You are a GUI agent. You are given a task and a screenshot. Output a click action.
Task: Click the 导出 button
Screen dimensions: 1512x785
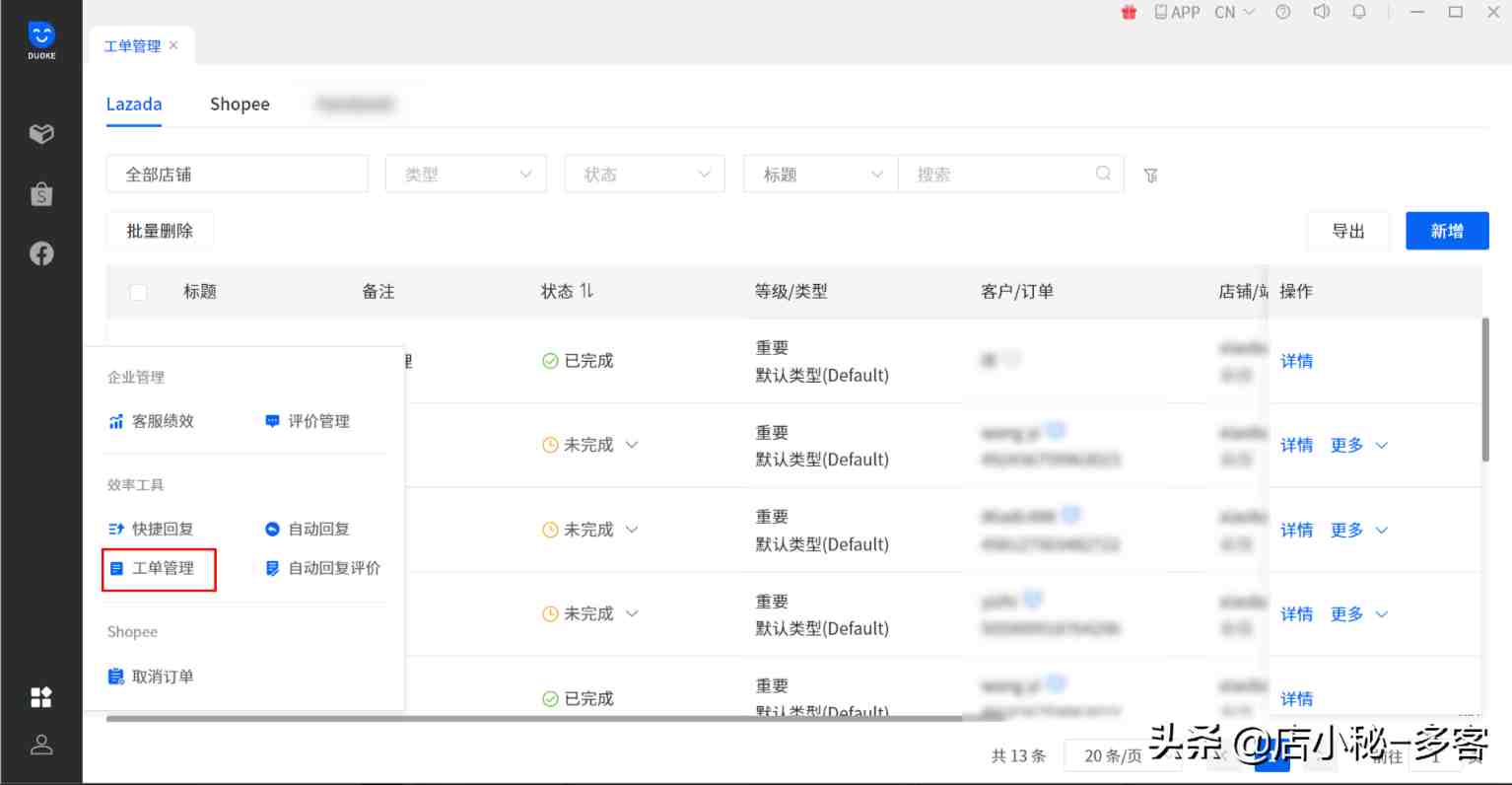[1348, 231]
